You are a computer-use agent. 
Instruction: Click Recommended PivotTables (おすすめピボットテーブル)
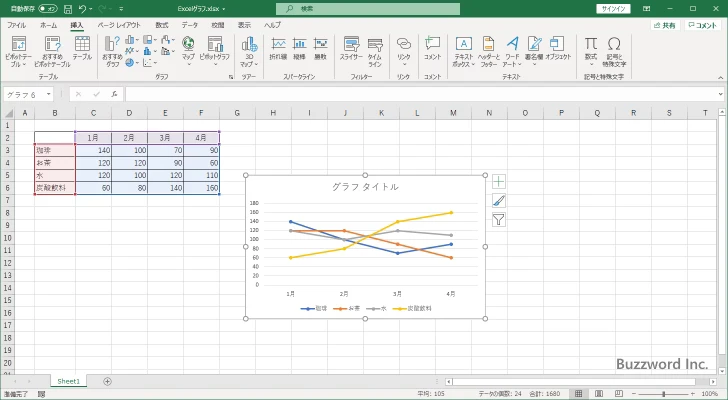[x=52, y=51]
